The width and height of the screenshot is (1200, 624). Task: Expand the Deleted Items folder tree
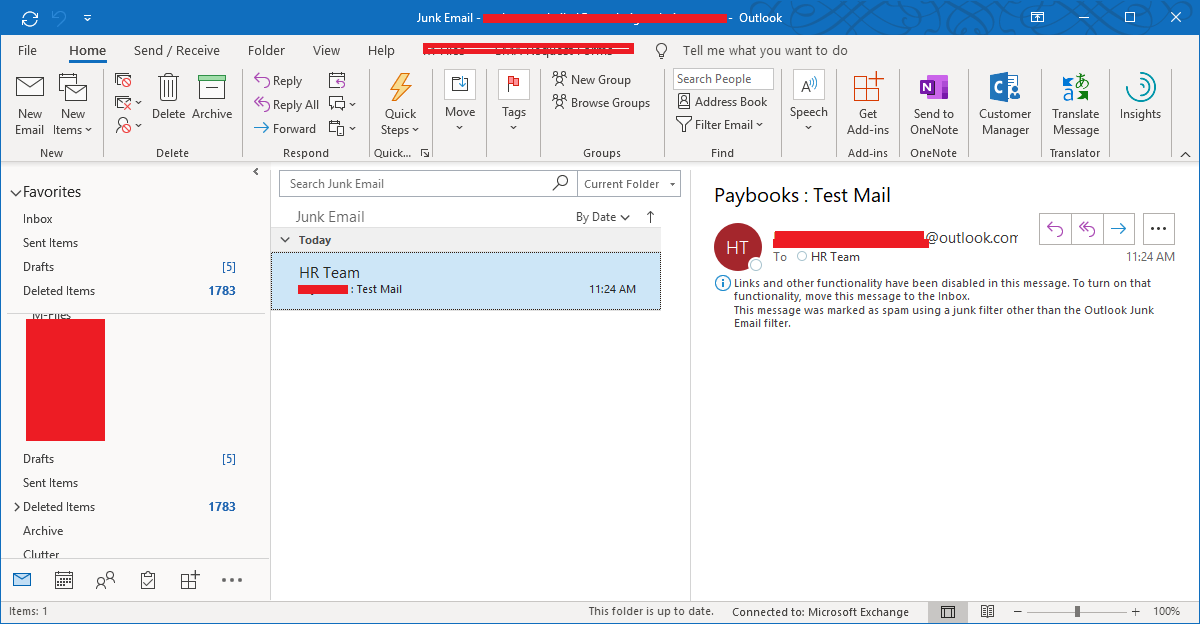tap(17, 507)
